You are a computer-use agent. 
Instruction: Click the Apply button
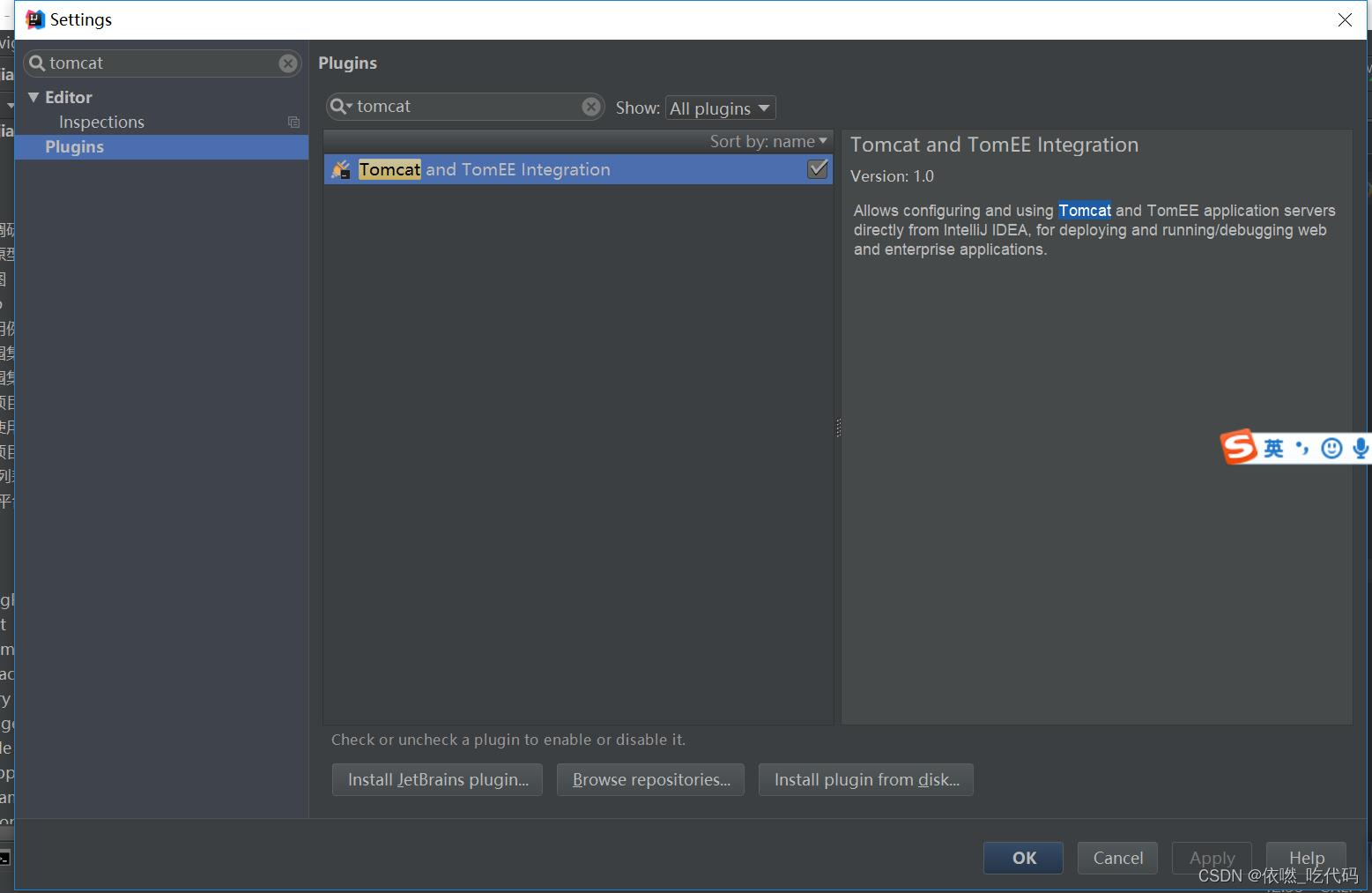(x=1212, y=858)
